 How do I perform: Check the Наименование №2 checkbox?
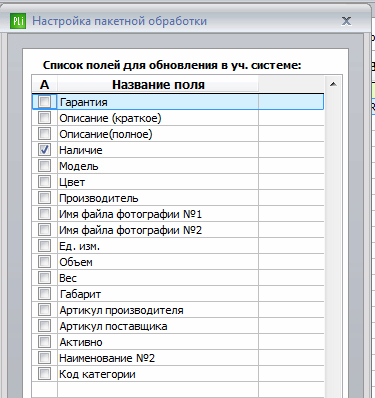[x=44, y=357]
